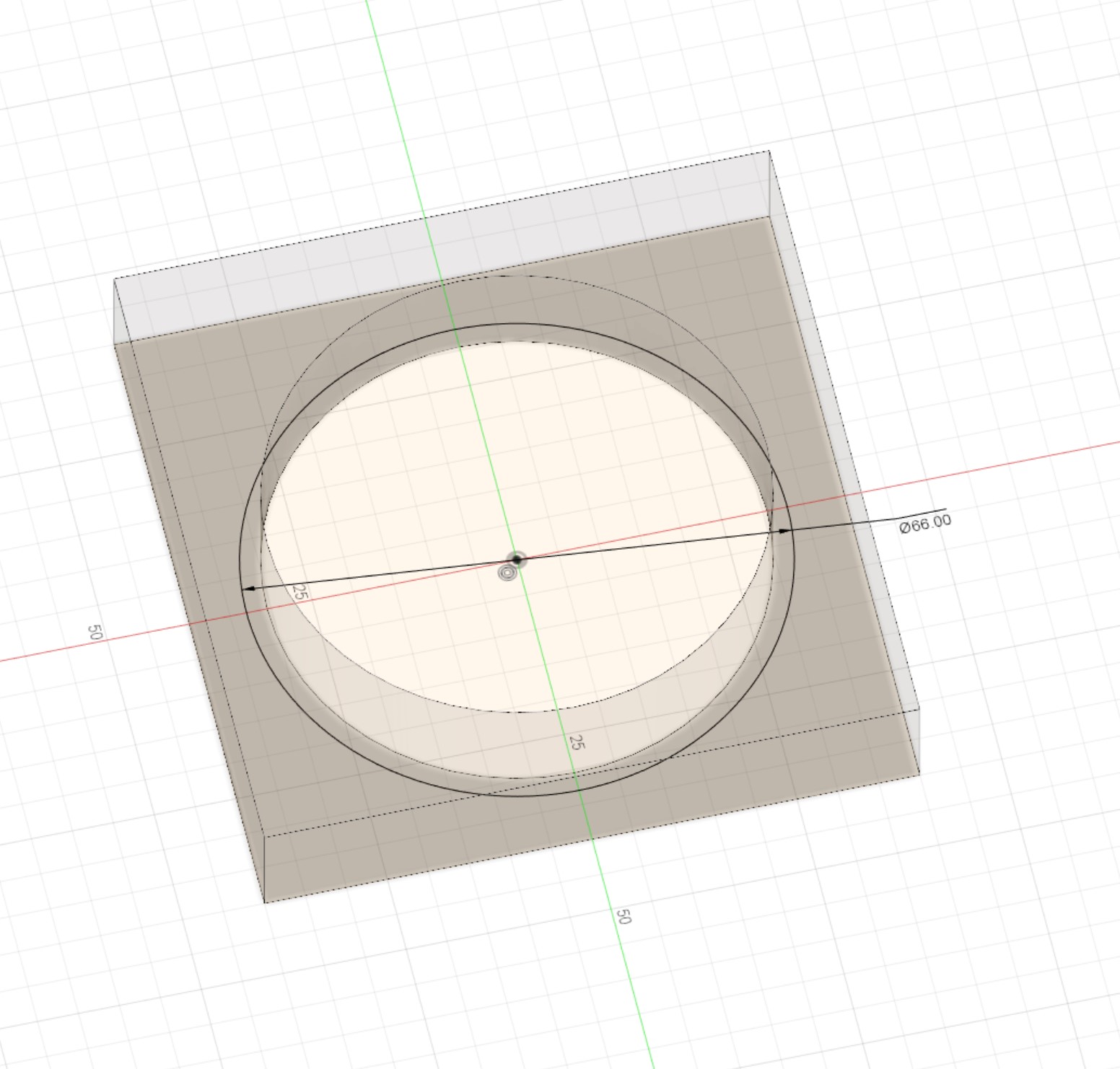Select the red horizontal X axis line
Image resolution: width=1120 pixels, height=1069 pixels.
click(x=1010, y=462)
